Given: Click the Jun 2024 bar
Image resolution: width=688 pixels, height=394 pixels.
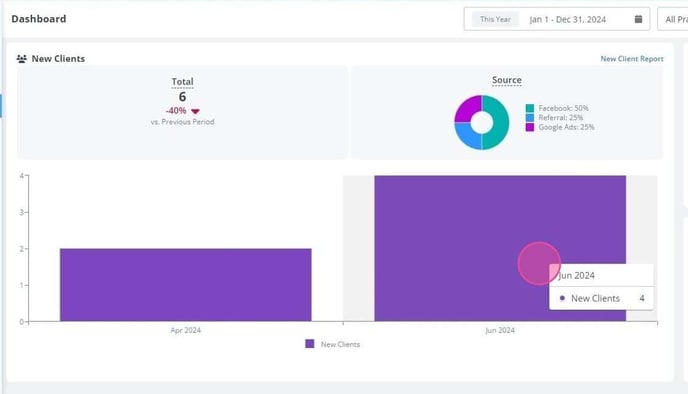Looking at the screenshot, I should point(500,248).
